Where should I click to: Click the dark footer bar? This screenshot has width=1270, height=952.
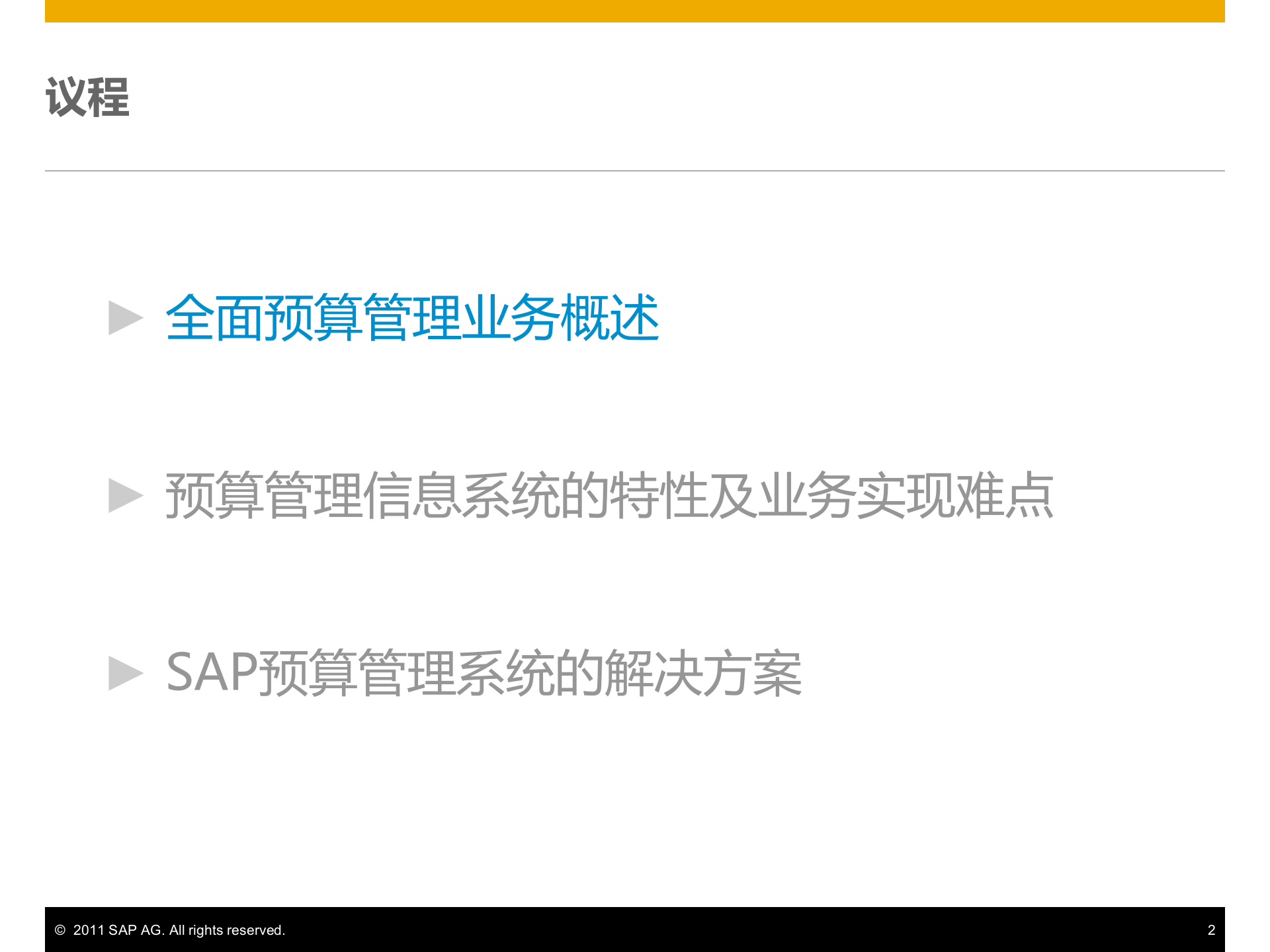click(x=635, y=930)
